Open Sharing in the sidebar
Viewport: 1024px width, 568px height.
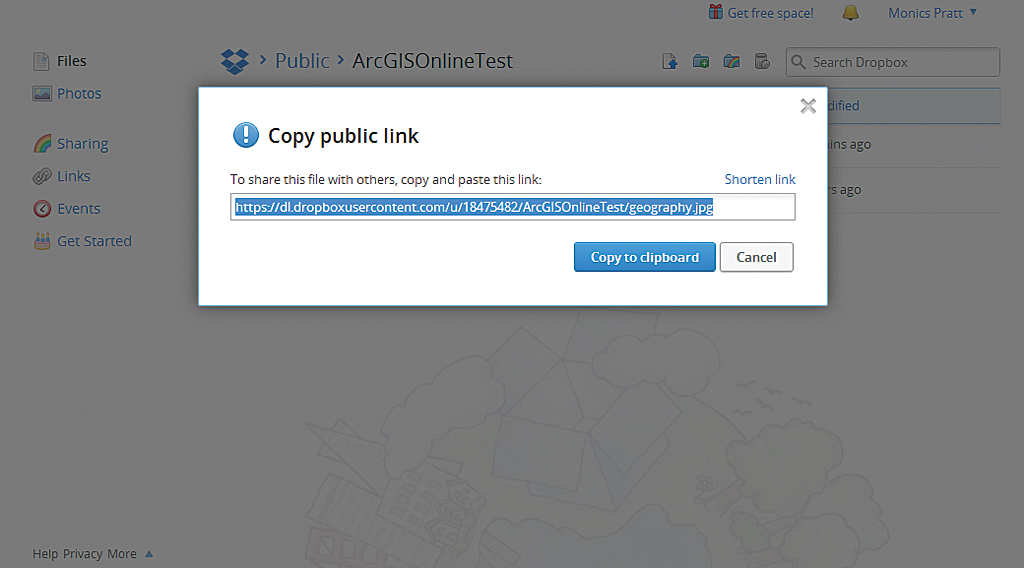point(82,144)
